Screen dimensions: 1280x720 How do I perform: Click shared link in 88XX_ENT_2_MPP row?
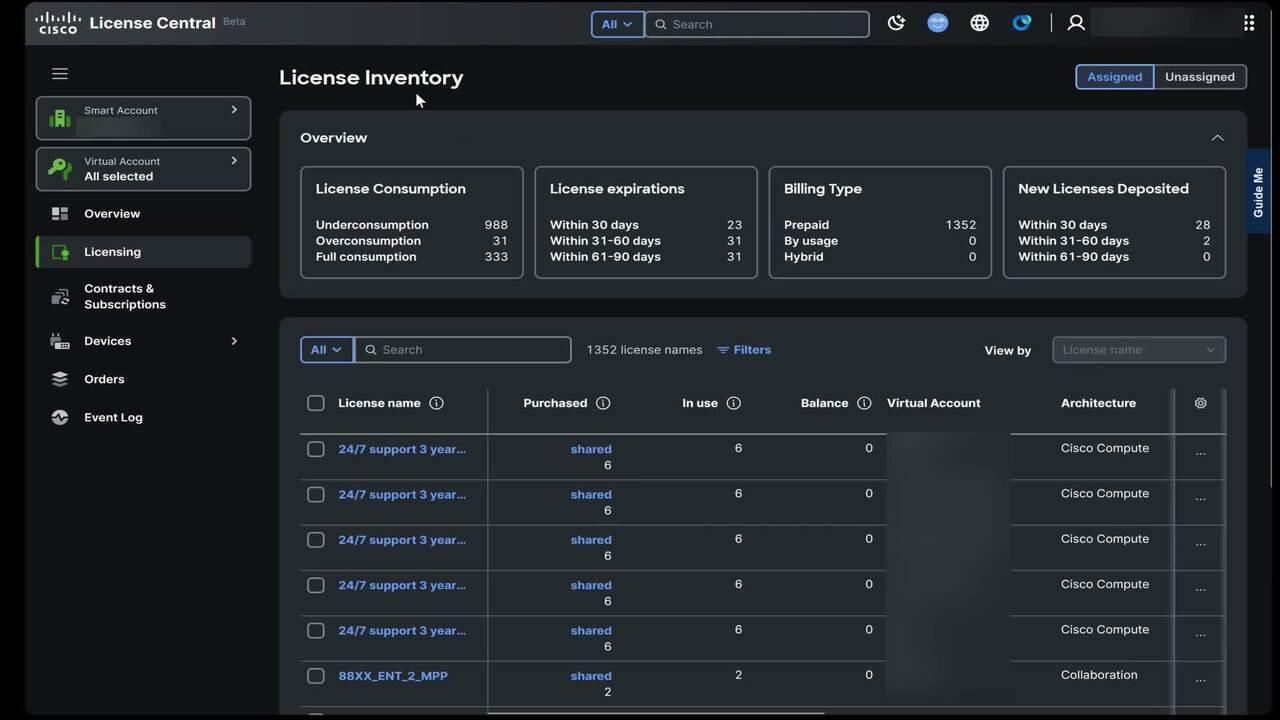point(591,676)
